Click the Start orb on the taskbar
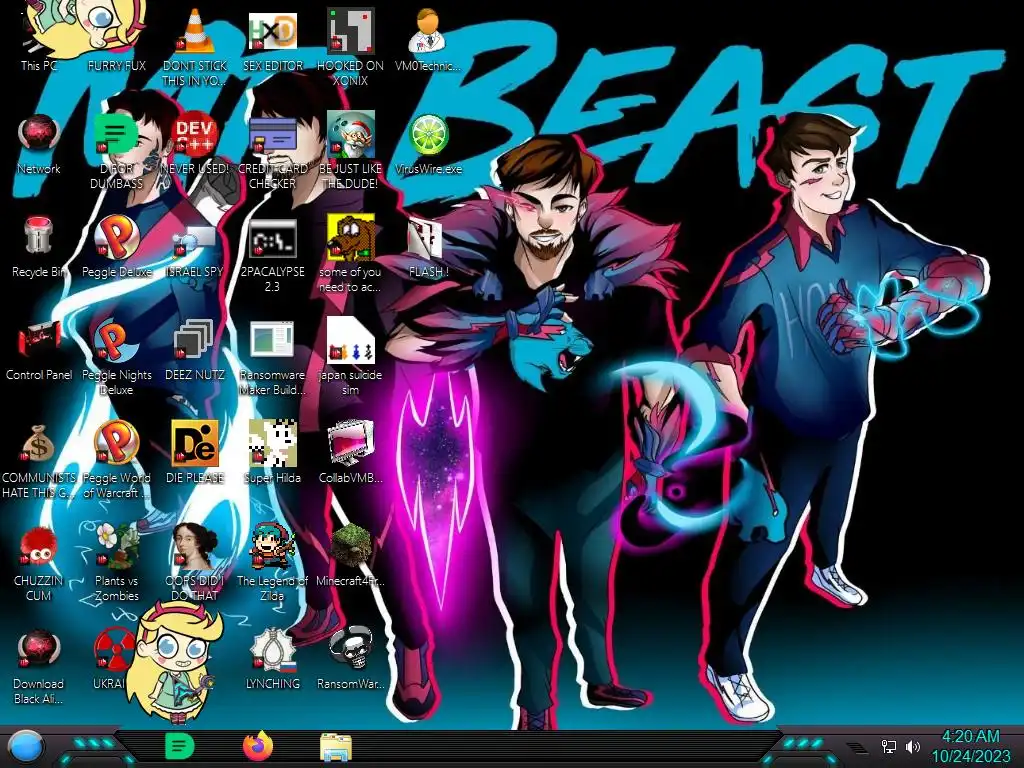1024x768 pixels. coord(26,747)
